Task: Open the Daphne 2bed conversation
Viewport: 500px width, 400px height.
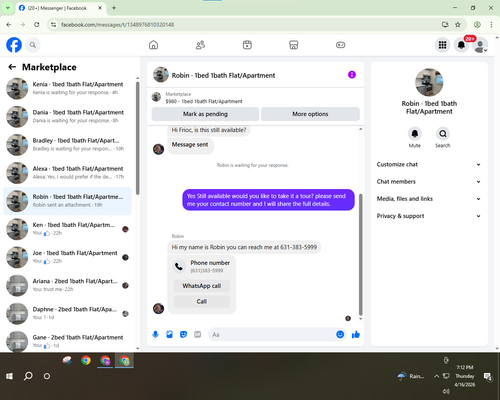Action: 68,313
